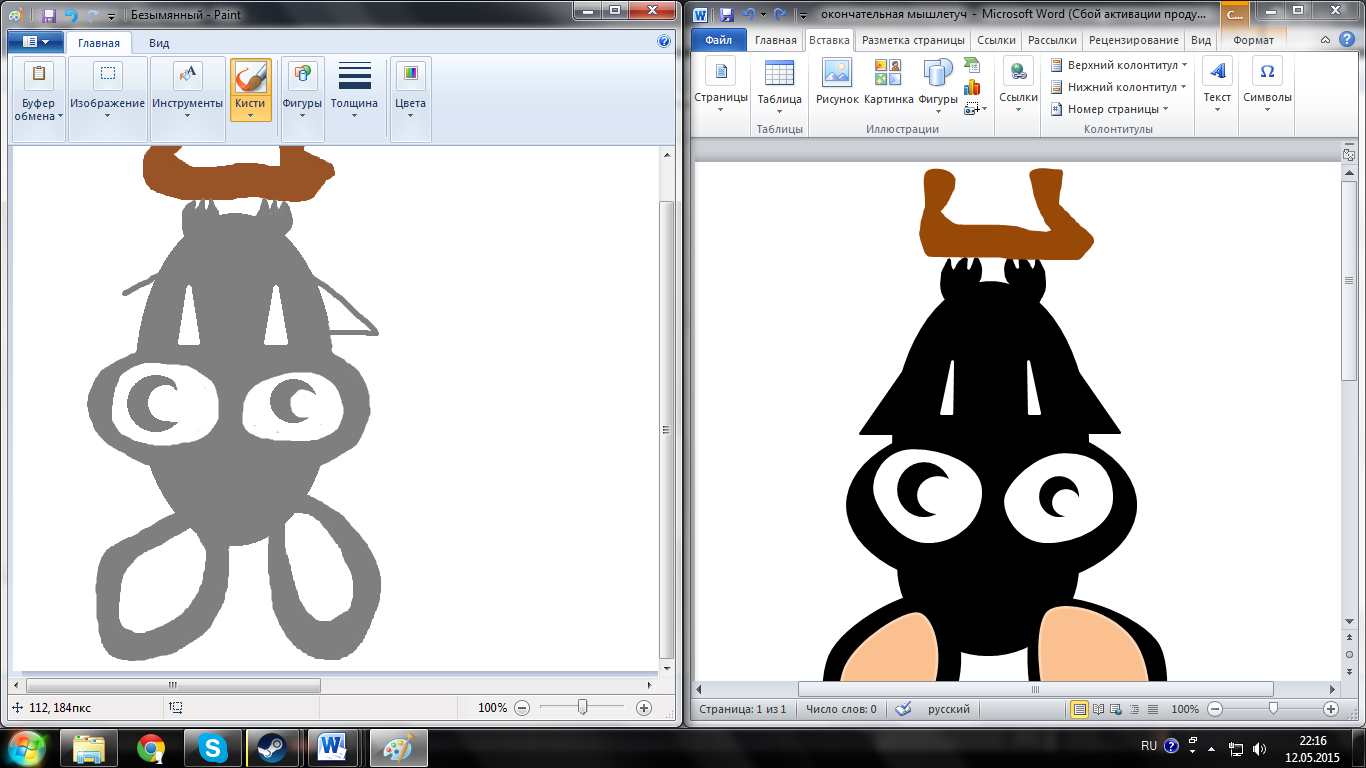Click the Paint zoom slider handle
Image resolution: width=1366 pixels, height=768 pixels.
[582, 707]
